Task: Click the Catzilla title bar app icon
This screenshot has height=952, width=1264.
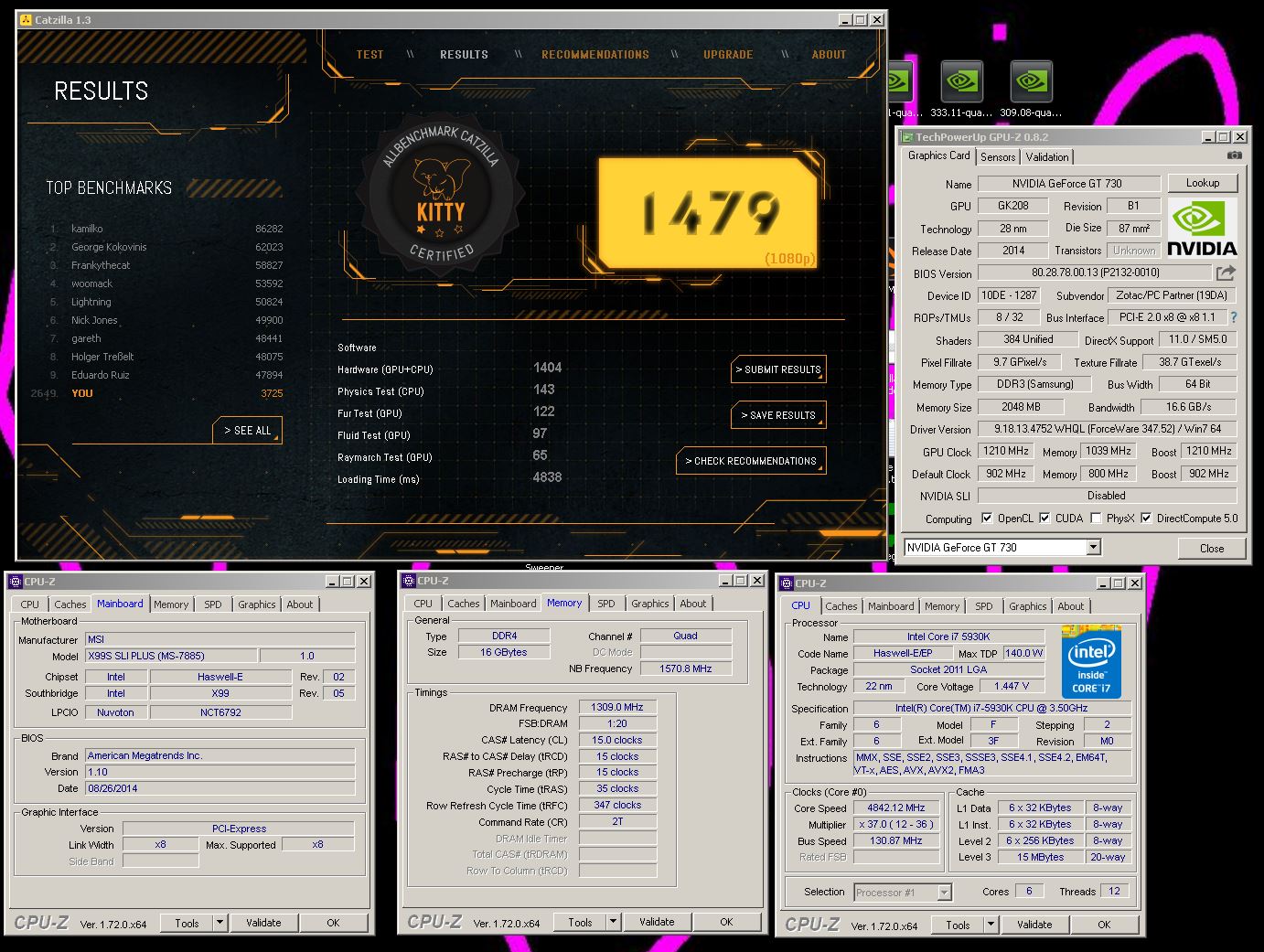Action: 26,19
